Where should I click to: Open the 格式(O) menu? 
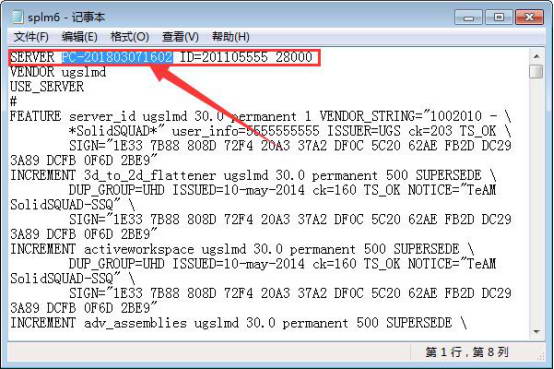(130, 37)
